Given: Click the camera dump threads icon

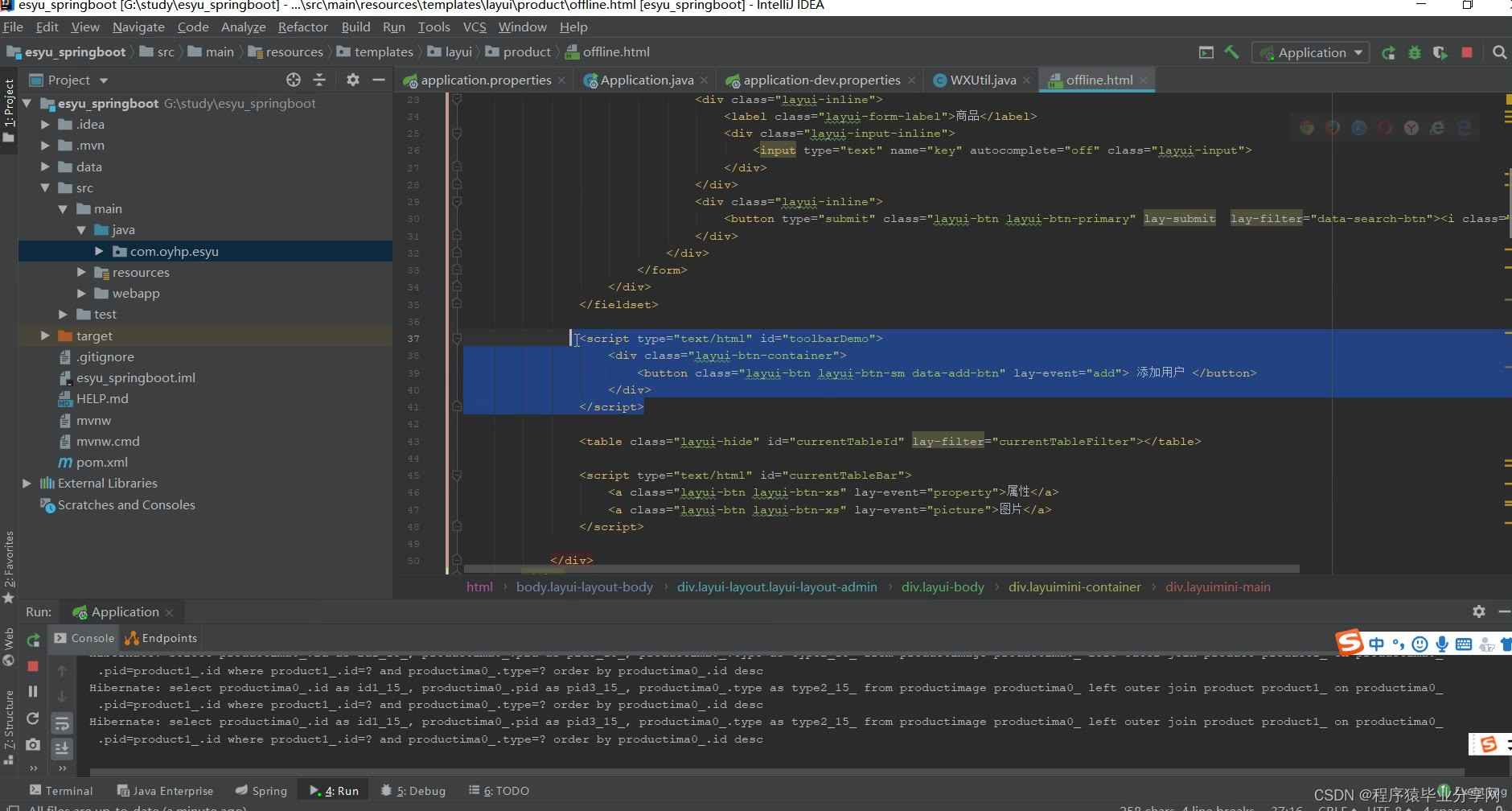Looking at the screenshot, I should pyautogui.click(x=33, y=745).
